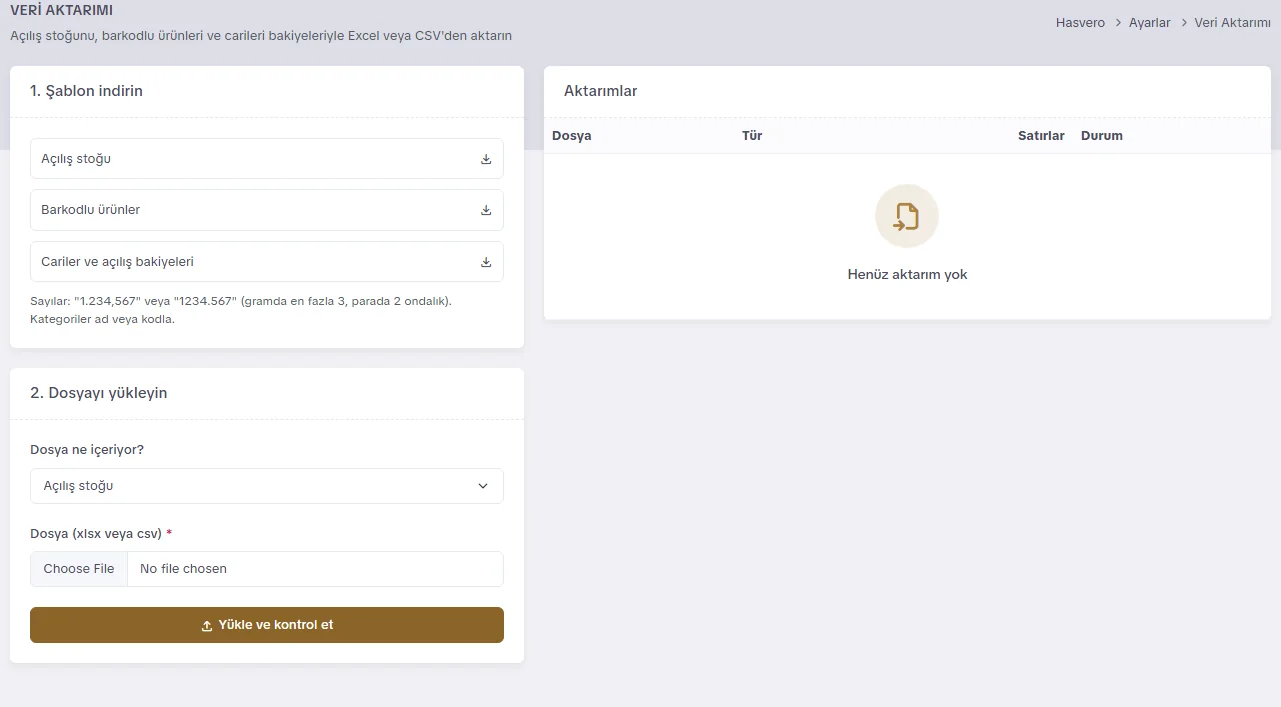Click the Aktarımlar panel heading
Image resolution: width=1281 pixels, height=707 pixels.
600,91
